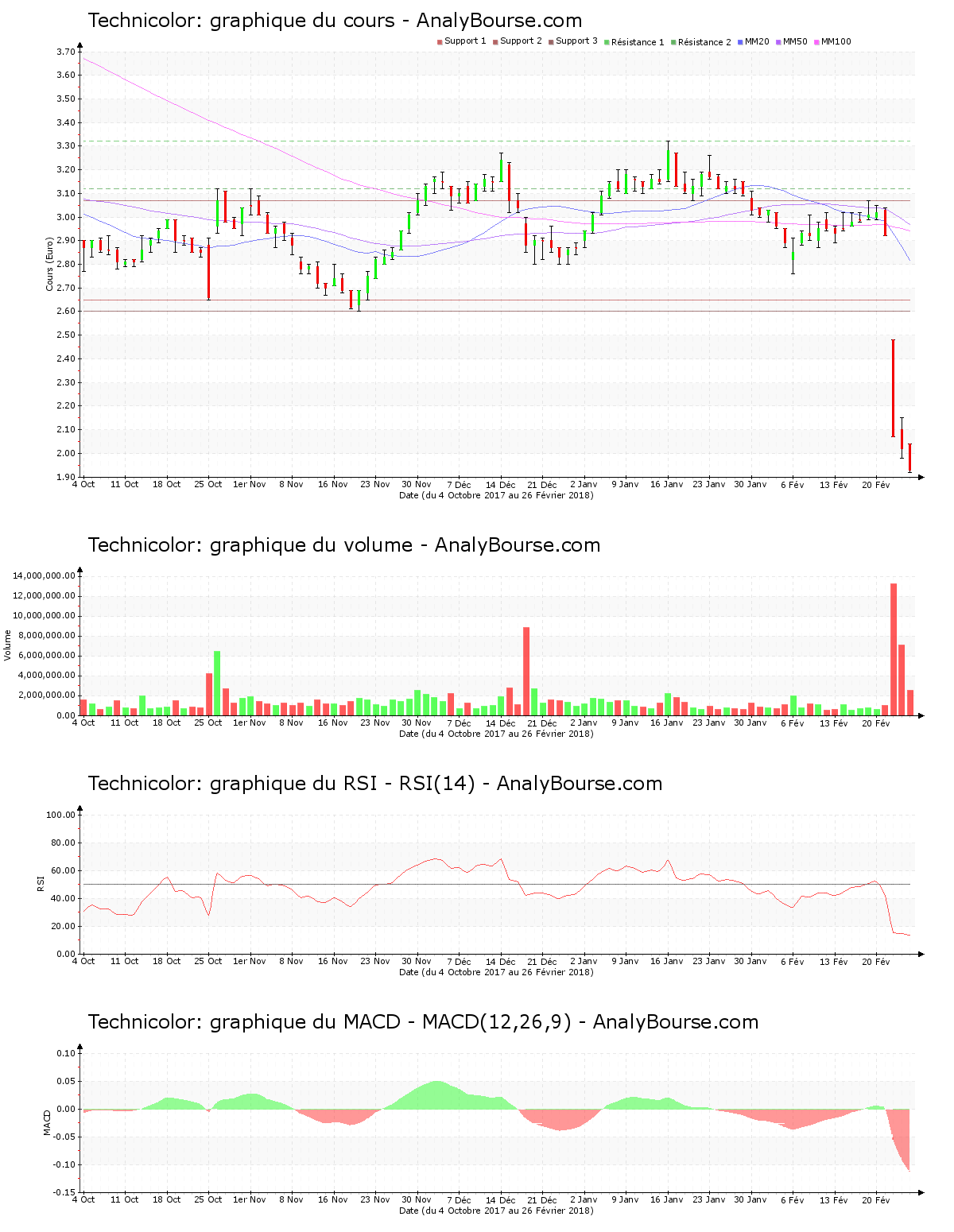Click '30 Nov' date on the RSI chart
Screen dimensions: 954x1232
coord(417,961)
